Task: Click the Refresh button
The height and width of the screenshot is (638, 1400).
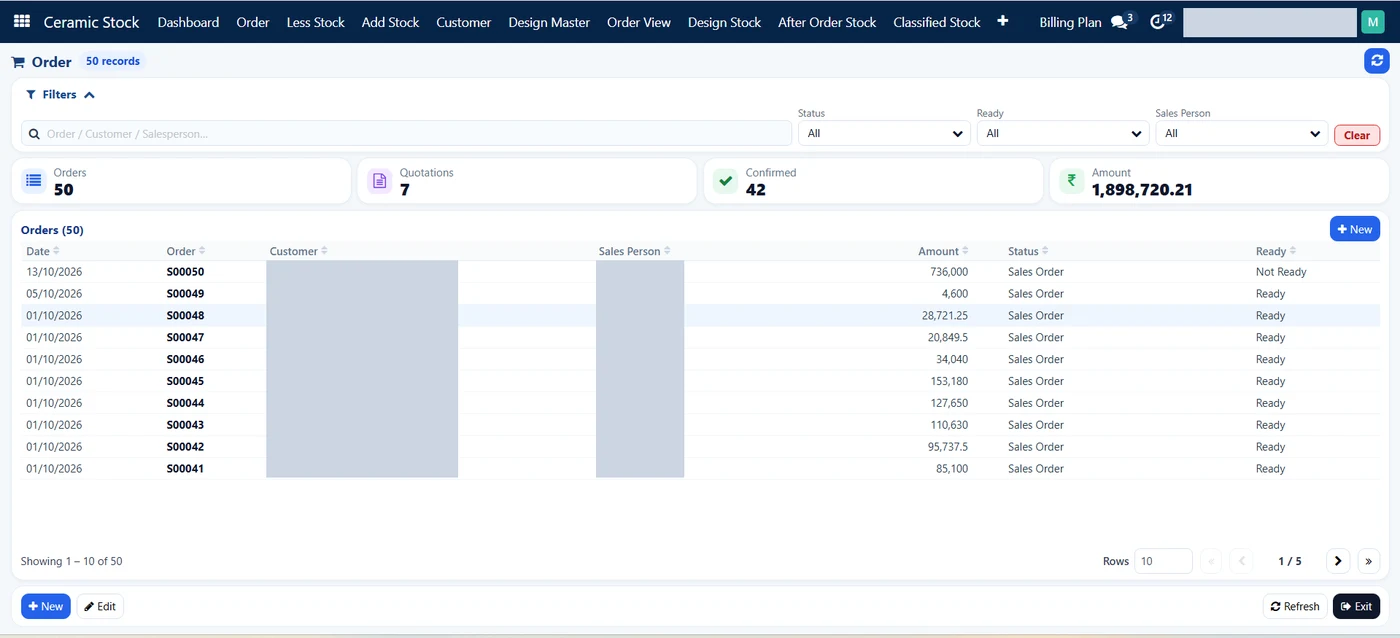Action: 1295,606
